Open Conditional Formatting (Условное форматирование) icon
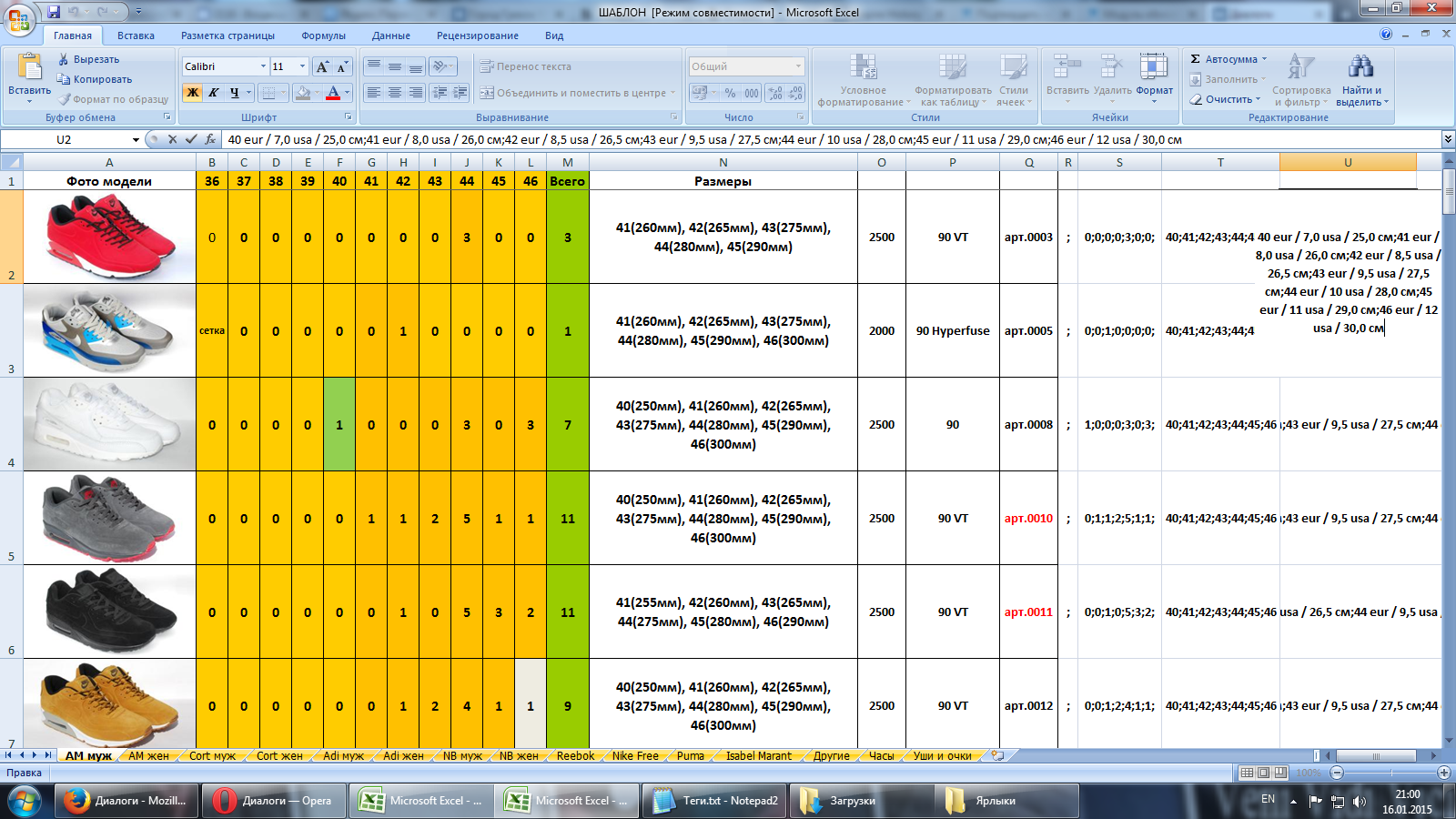 click(862, 68)
